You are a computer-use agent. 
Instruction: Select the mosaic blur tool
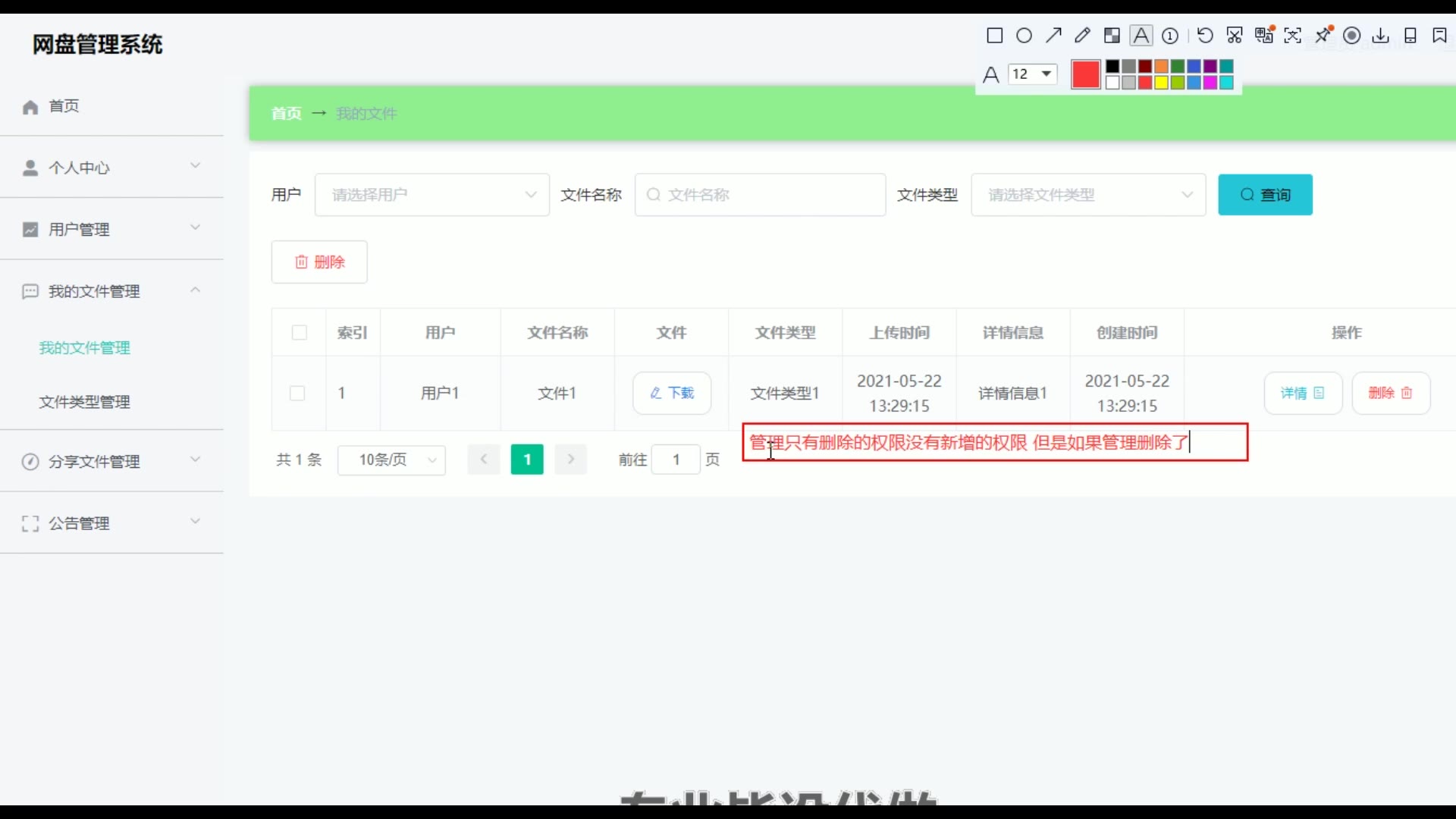coord(1112,36)
